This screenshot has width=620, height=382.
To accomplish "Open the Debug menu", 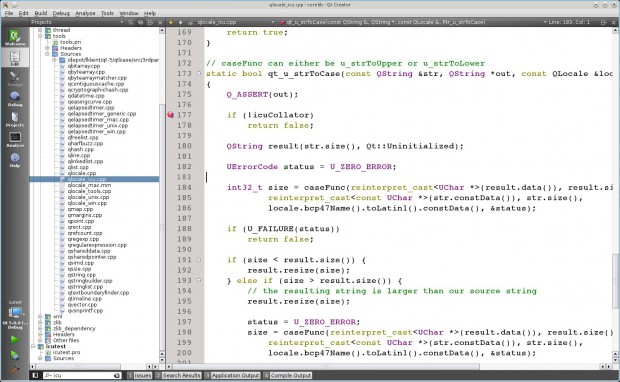I will click(x=61, y=13).
